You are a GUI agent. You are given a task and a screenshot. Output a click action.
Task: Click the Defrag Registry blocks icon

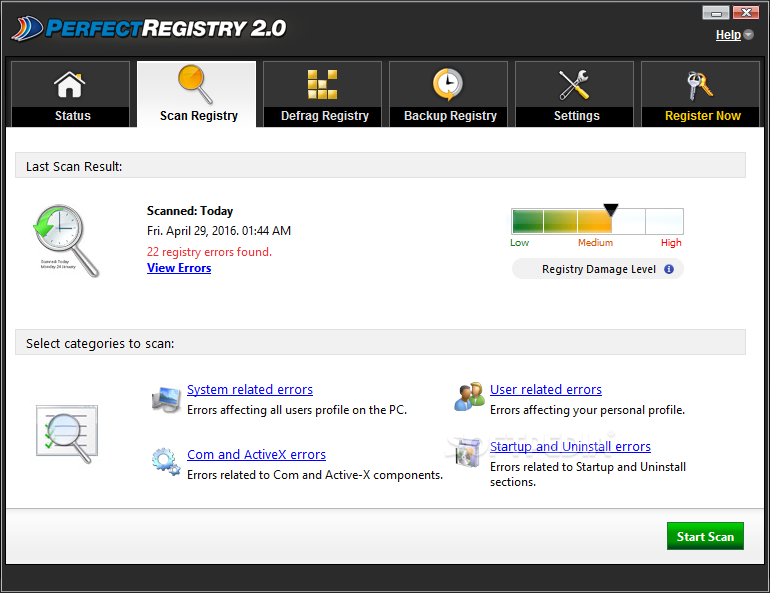click(x=322, y=84)
